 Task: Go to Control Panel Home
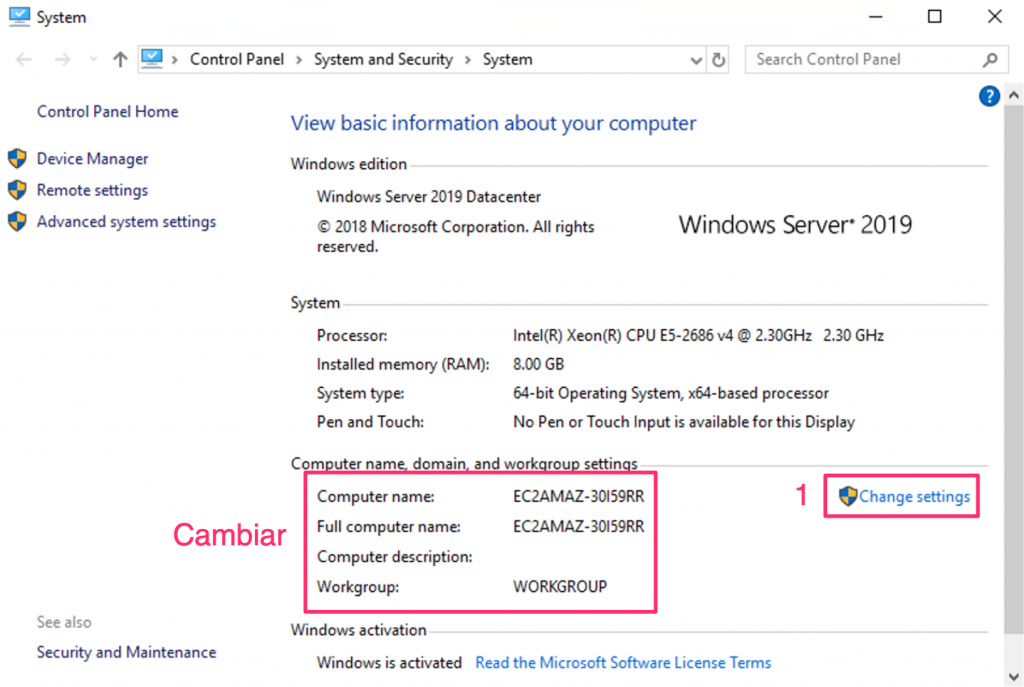click(107, 112)
